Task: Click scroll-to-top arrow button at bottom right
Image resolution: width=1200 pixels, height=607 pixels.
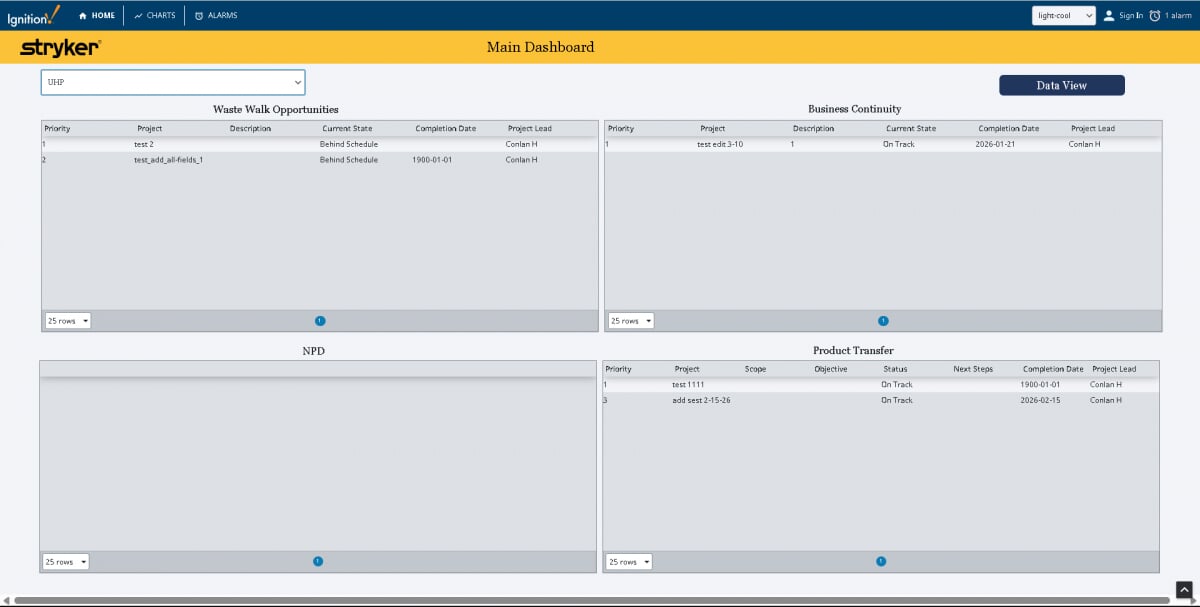Action: 1184,589
